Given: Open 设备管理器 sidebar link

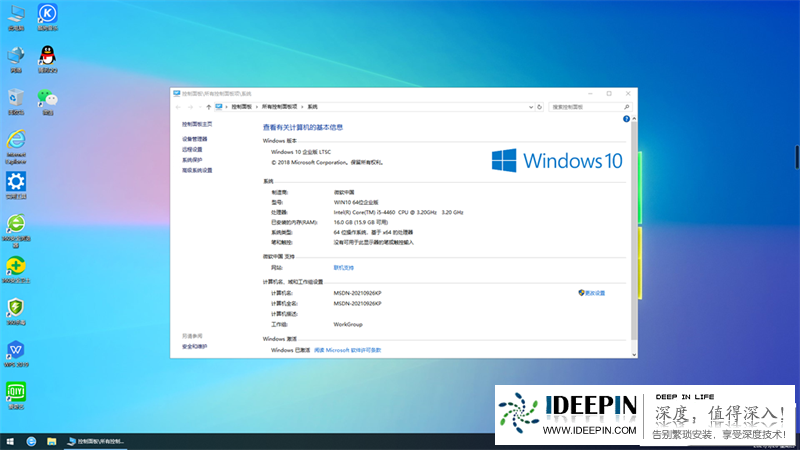Looking at the screenshot, I should 194,139.
